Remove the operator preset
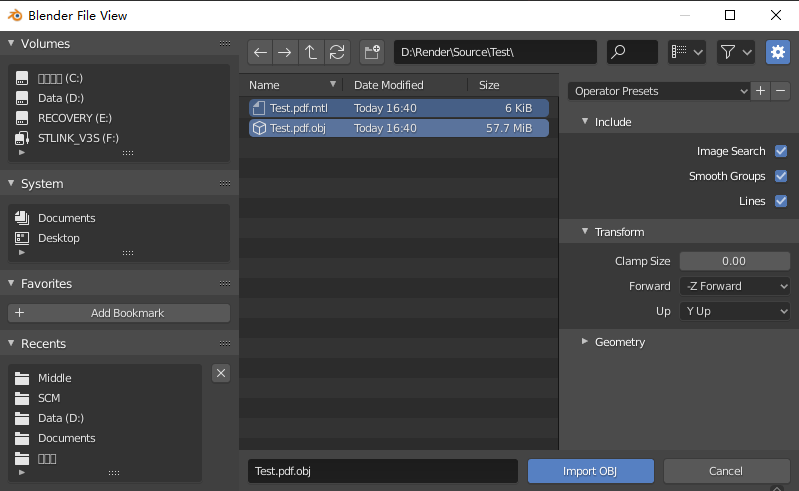Screen dimensions: 799x491 (780, 91)
